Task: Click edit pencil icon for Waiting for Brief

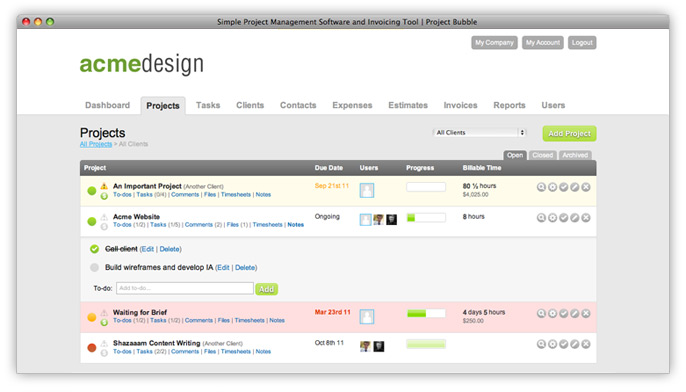Action: pos(574,314)
